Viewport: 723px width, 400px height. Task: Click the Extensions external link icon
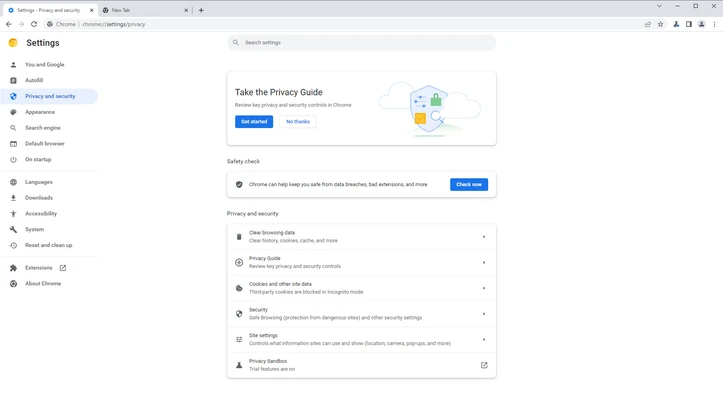click(x=63, y=268)
